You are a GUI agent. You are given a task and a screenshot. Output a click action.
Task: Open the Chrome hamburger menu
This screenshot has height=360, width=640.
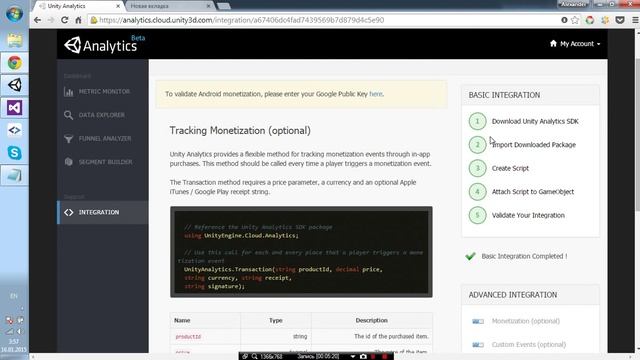pyautogui.click(x=635, y=20)
